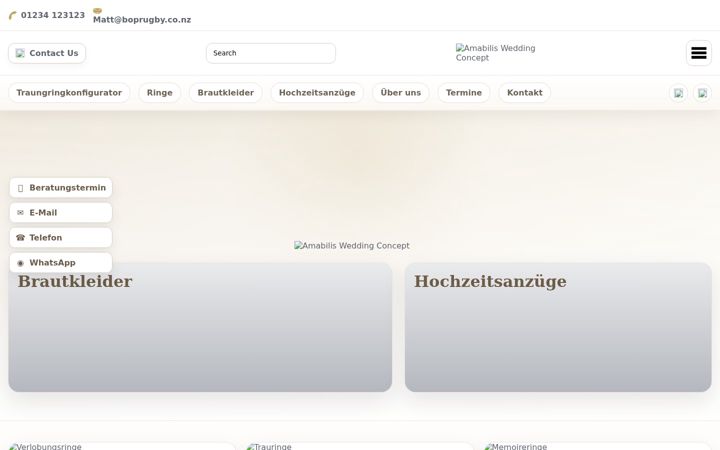Open the Hochzeitsanzüge menu item

317,93
